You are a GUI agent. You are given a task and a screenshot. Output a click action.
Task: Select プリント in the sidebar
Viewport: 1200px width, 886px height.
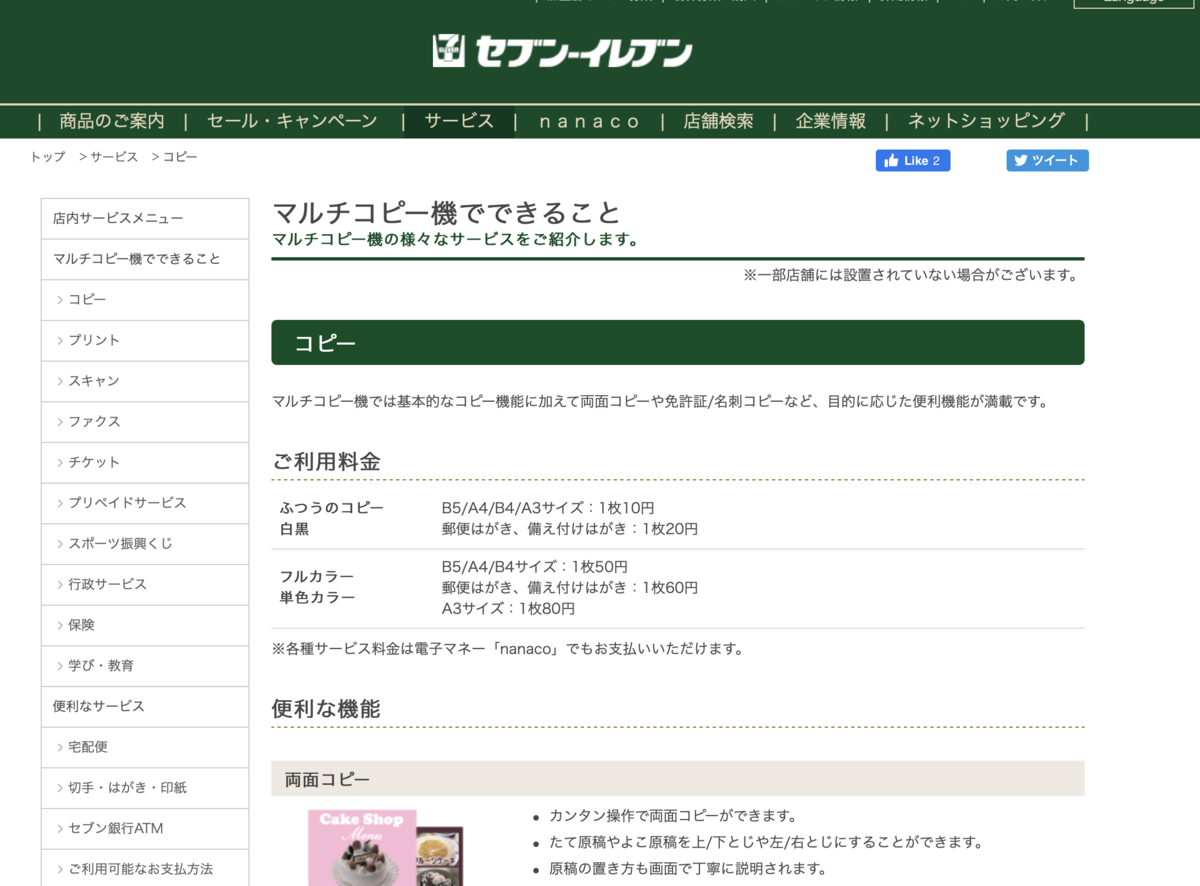pyautogui.click(x=145, y=340)
